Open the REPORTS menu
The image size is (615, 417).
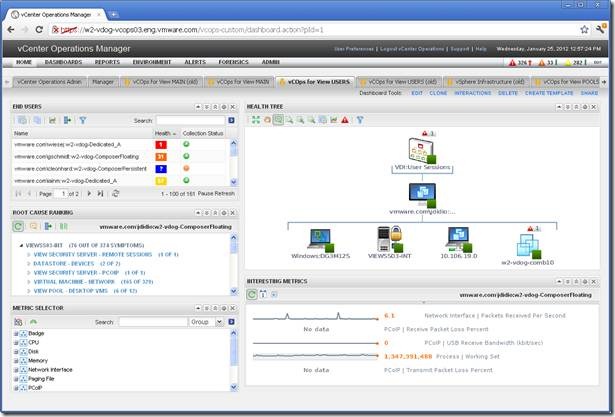[x=107, y=62]
